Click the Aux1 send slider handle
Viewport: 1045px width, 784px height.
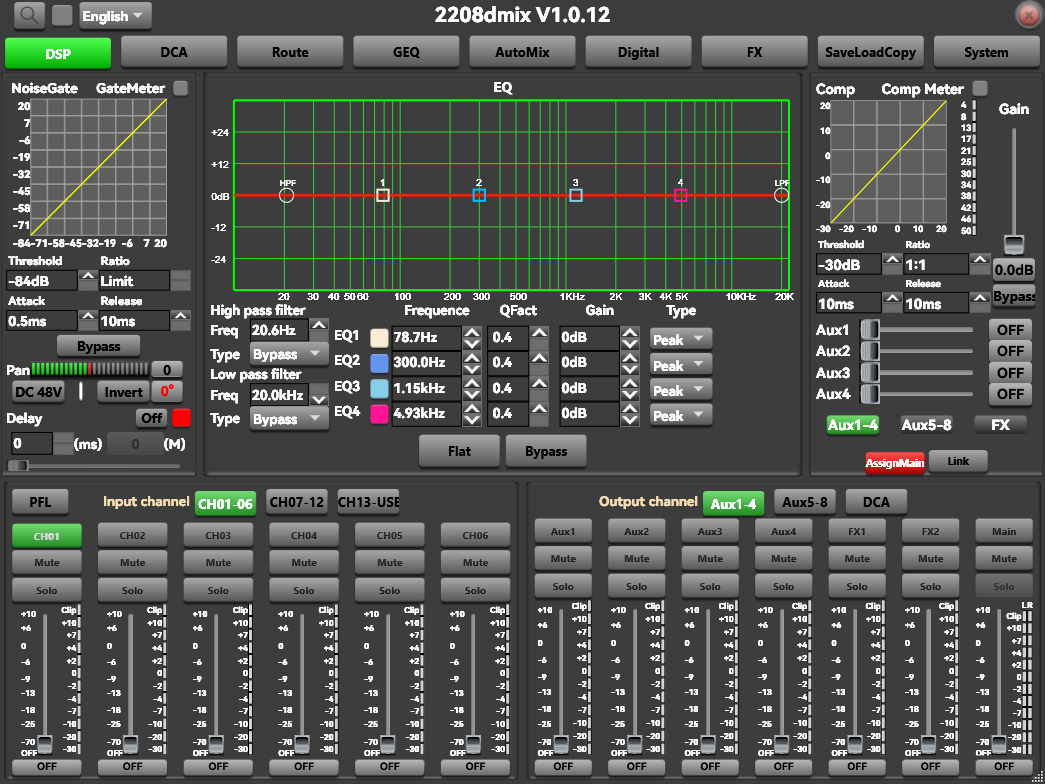point(869,329)
